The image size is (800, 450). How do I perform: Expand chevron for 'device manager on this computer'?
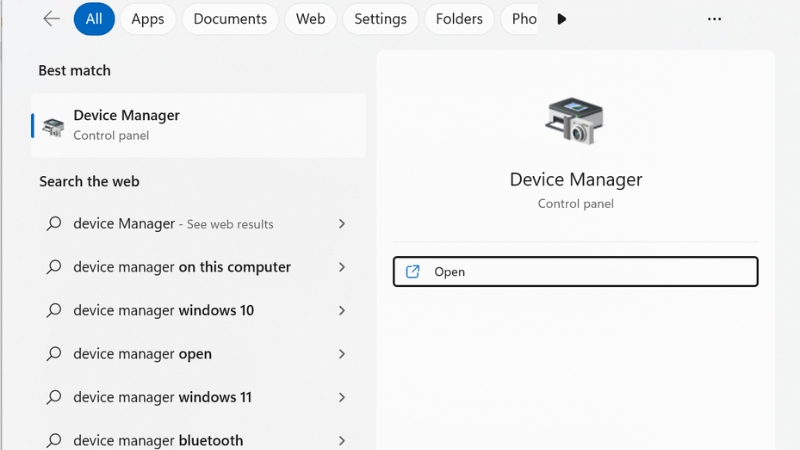click(x=342, y=267)
